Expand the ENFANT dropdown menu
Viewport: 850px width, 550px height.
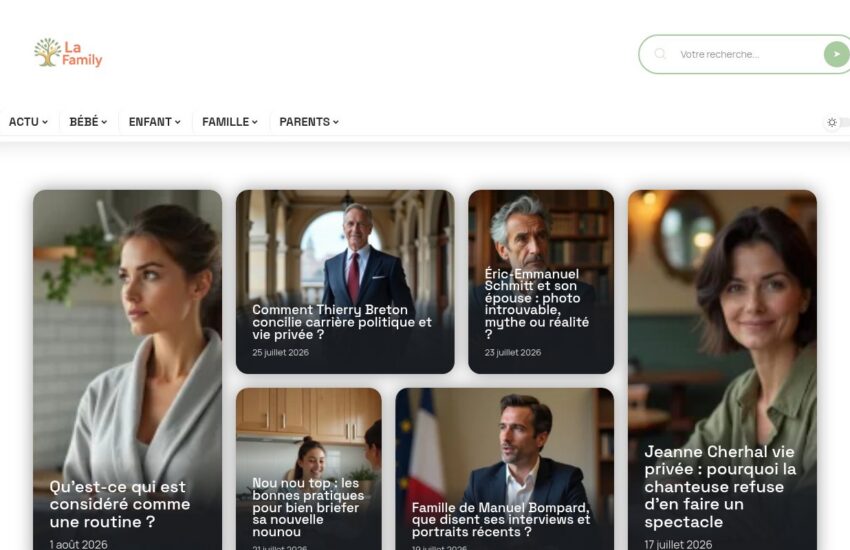click(x=154, y=122)
